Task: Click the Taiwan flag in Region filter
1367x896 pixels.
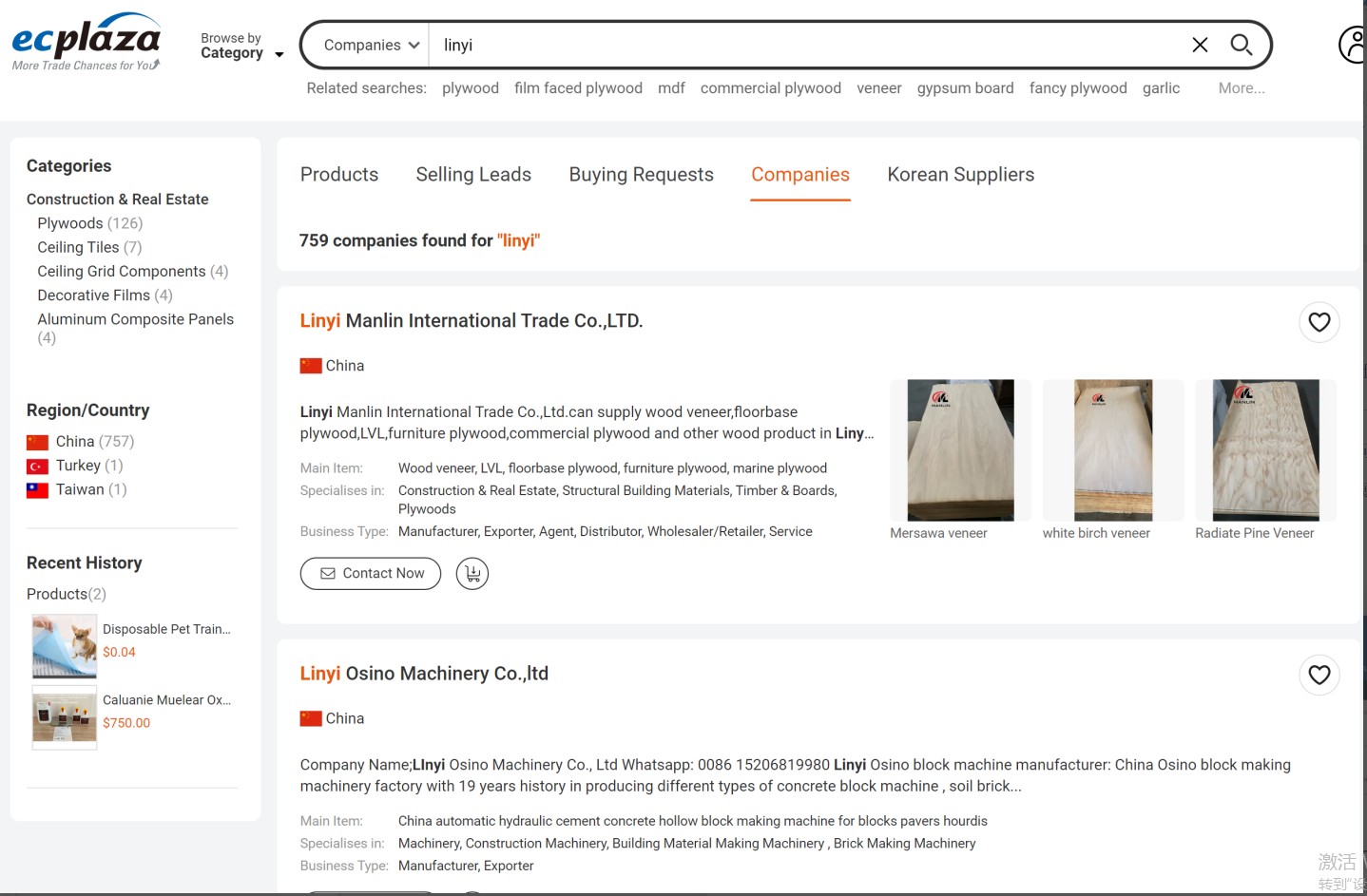Action: tap(37, 490)
